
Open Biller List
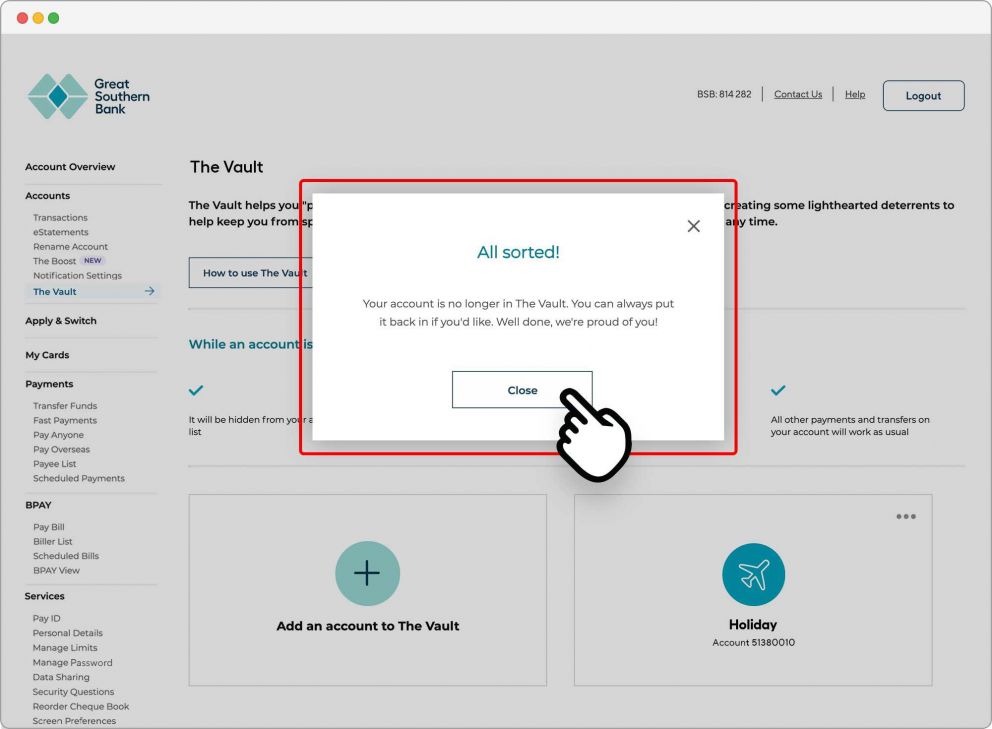pos(53,542)
